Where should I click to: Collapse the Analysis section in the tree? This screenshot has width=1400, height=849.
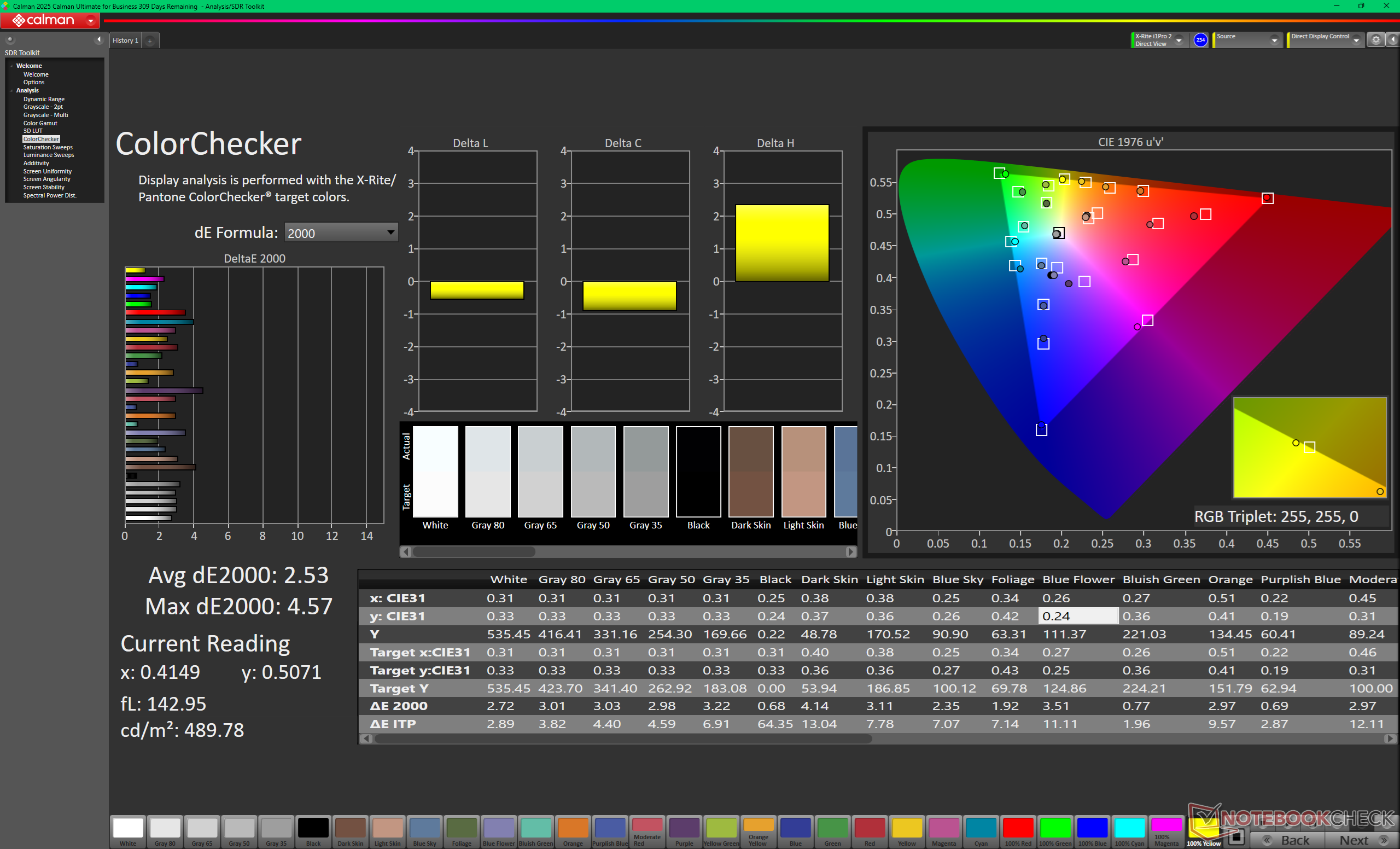(x=11, y=90)
